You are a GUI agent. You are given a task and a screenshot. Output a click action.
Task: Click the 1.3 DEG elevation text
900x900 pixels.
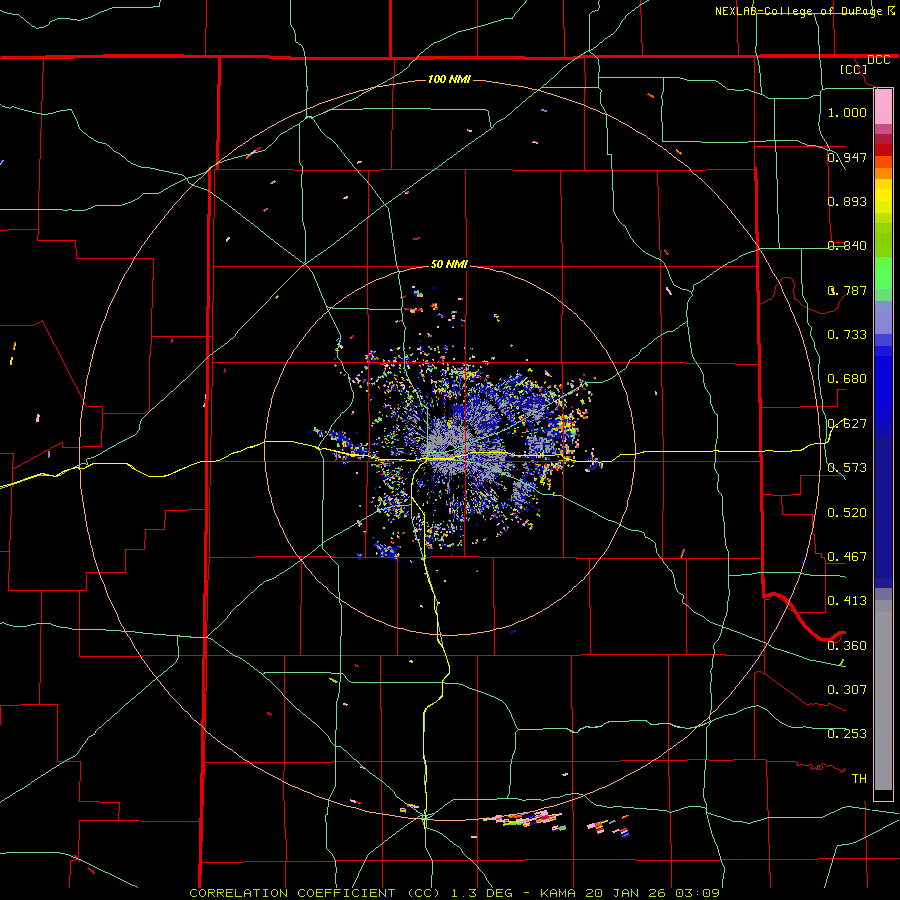pos(482,893)
